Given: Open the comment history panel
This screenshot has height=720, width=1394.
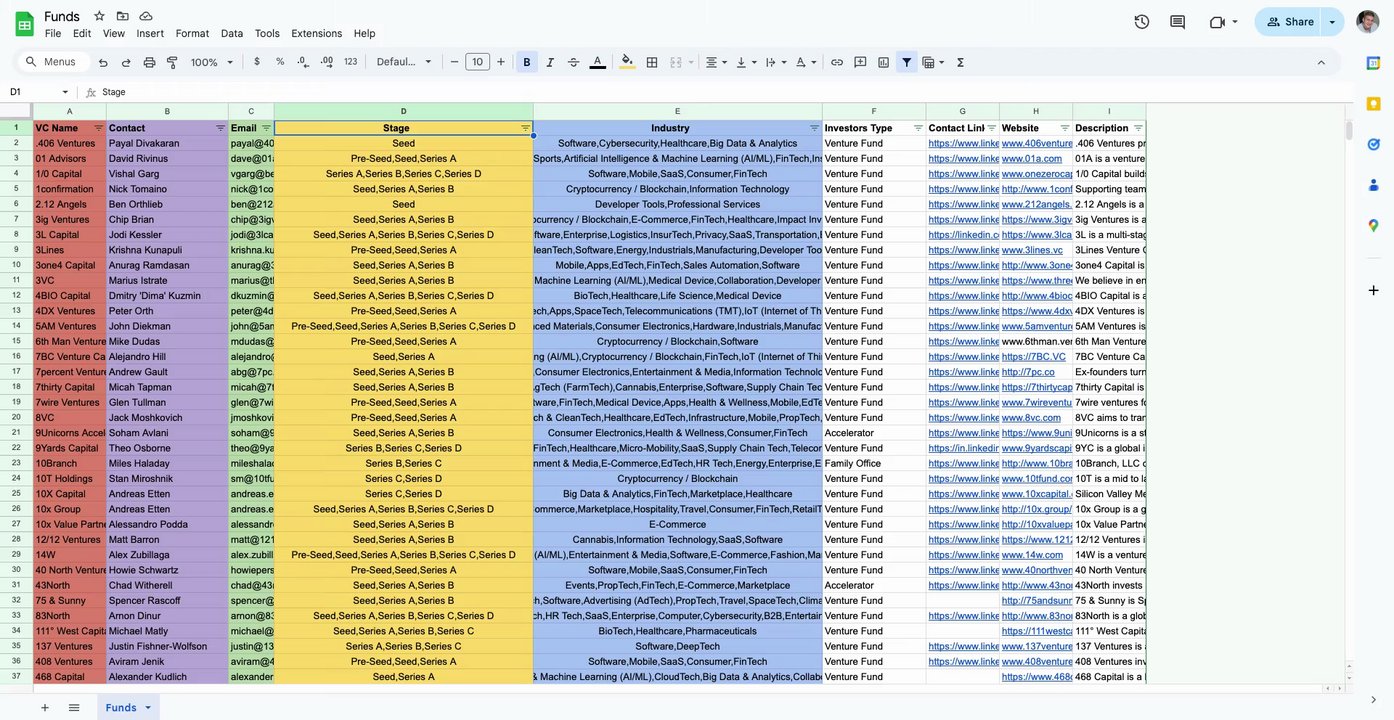Looking at the screenshot, I should [x=1177, y=22].
